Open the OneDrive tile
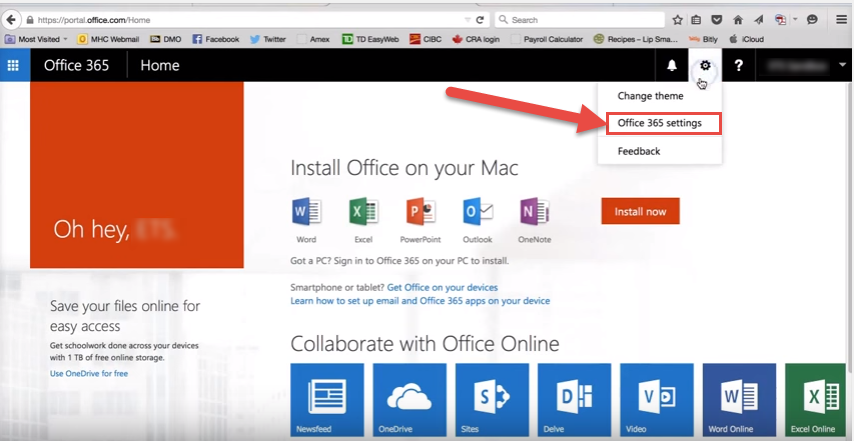The image size is (854, 441). tap(410, 400)
